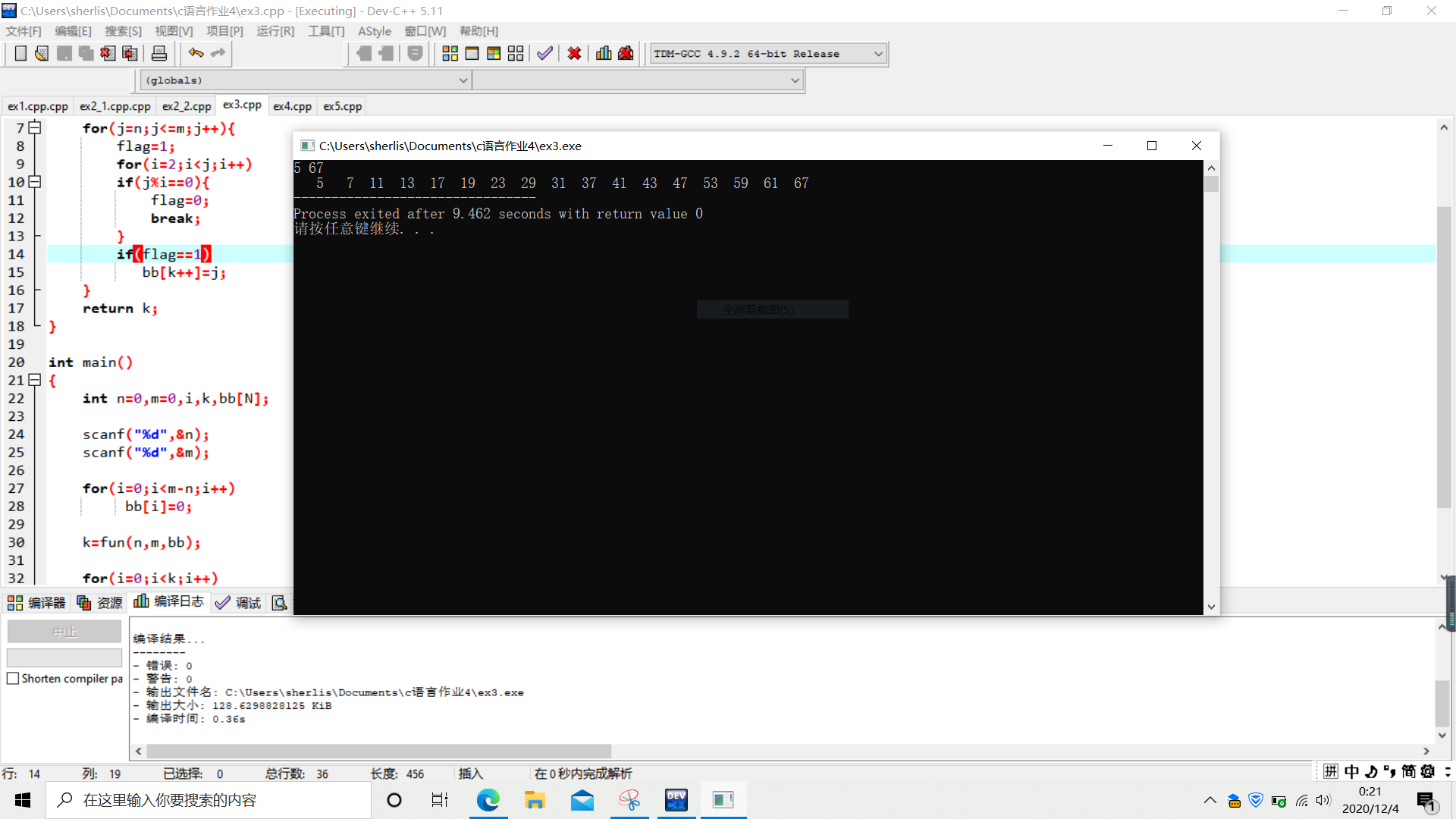Expand the (globals) scope dropdown
1456x819 pixels.
tap(463, 80)
